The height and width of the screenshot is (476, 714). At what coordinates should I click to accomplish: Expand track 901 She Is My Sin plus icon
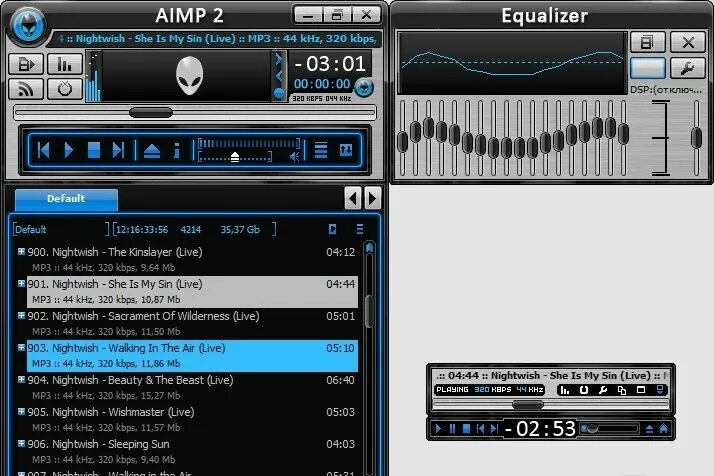pyautogui.click(x=21, y=283)
